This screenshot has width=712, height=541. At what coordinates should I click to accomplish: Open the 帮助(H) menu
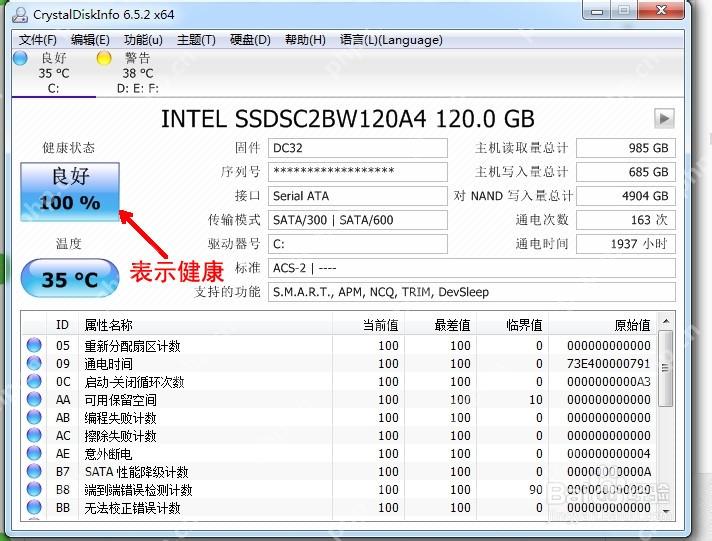pos(305,40)
